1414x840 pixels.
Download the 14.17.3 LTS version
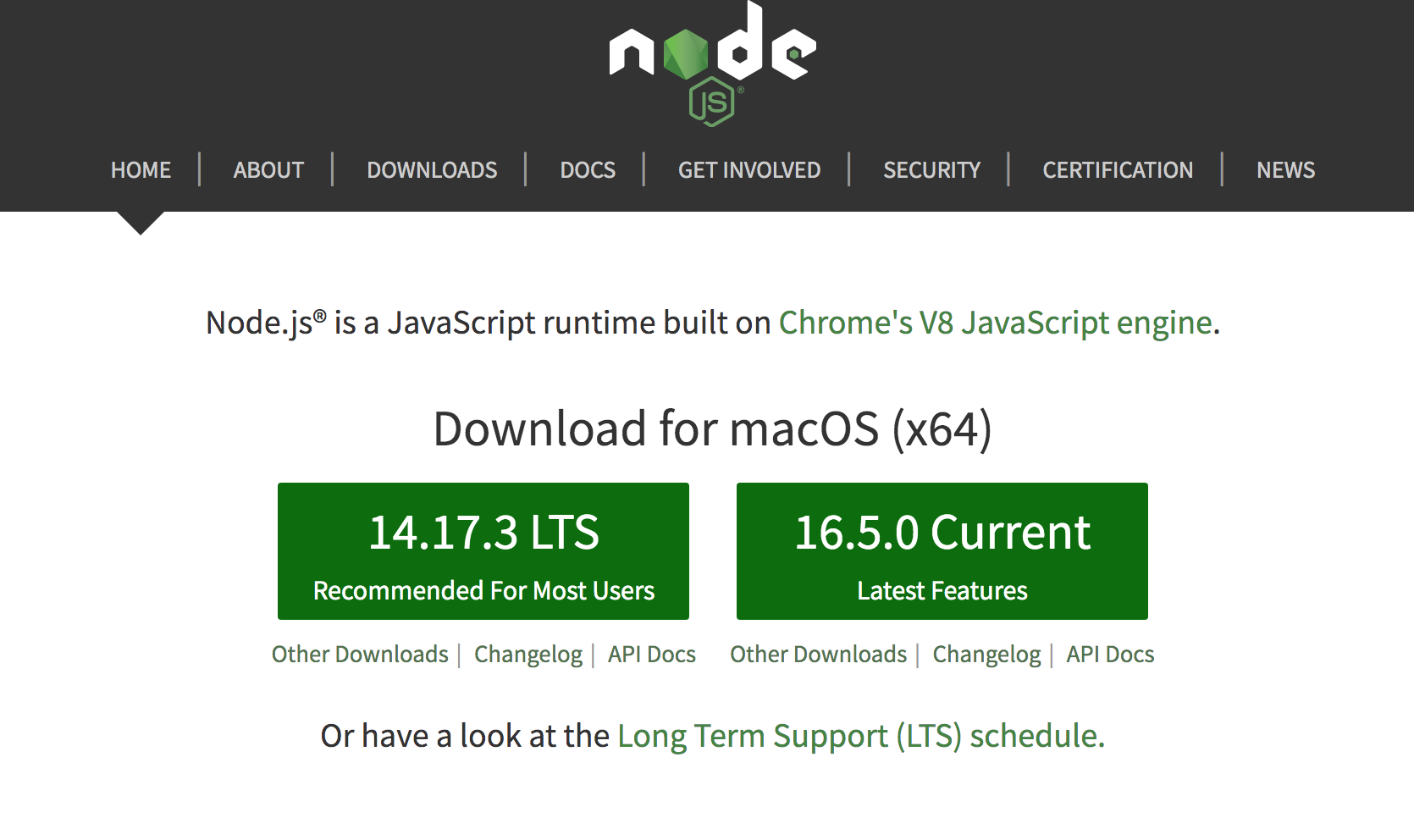pos(483,551)
